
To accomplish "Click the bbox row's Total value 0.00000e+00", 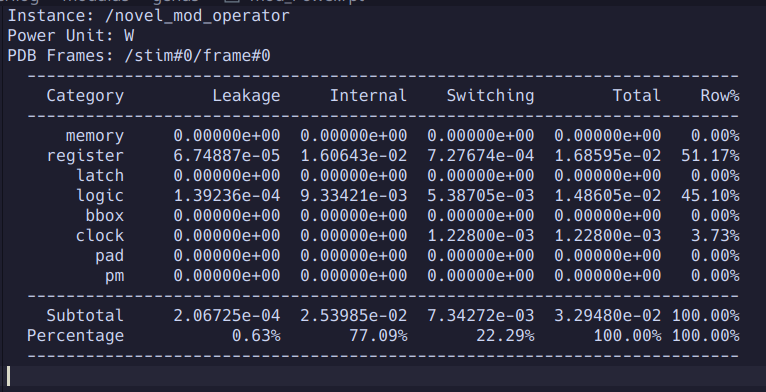I will 608,216.
